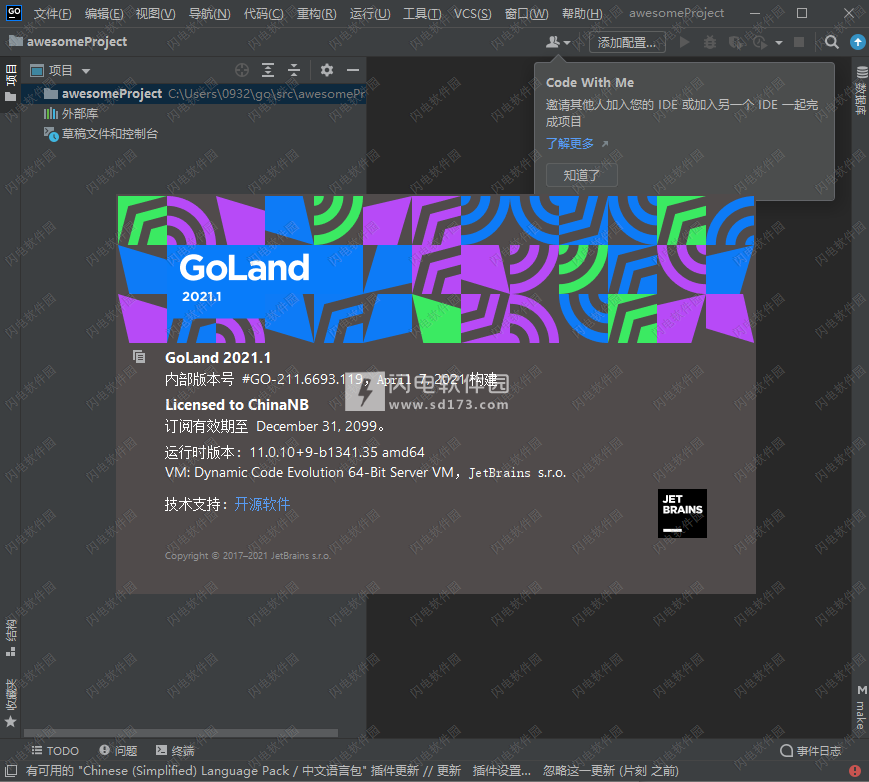Open the 代码(C) menu
Screen dimensions: 869x782
pos(264,13)
